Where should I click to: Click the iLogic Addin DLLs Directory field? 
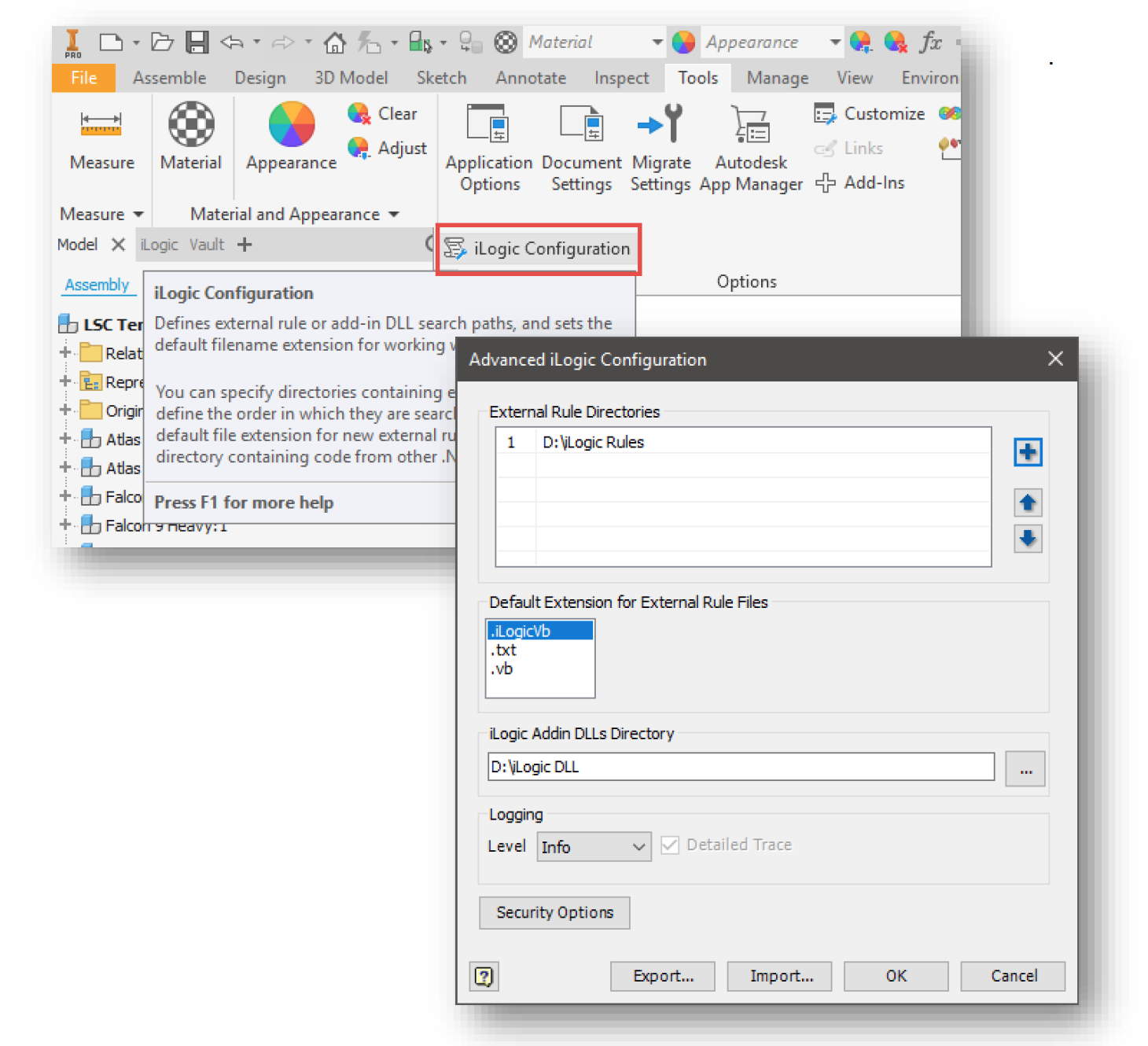point(741,767)
